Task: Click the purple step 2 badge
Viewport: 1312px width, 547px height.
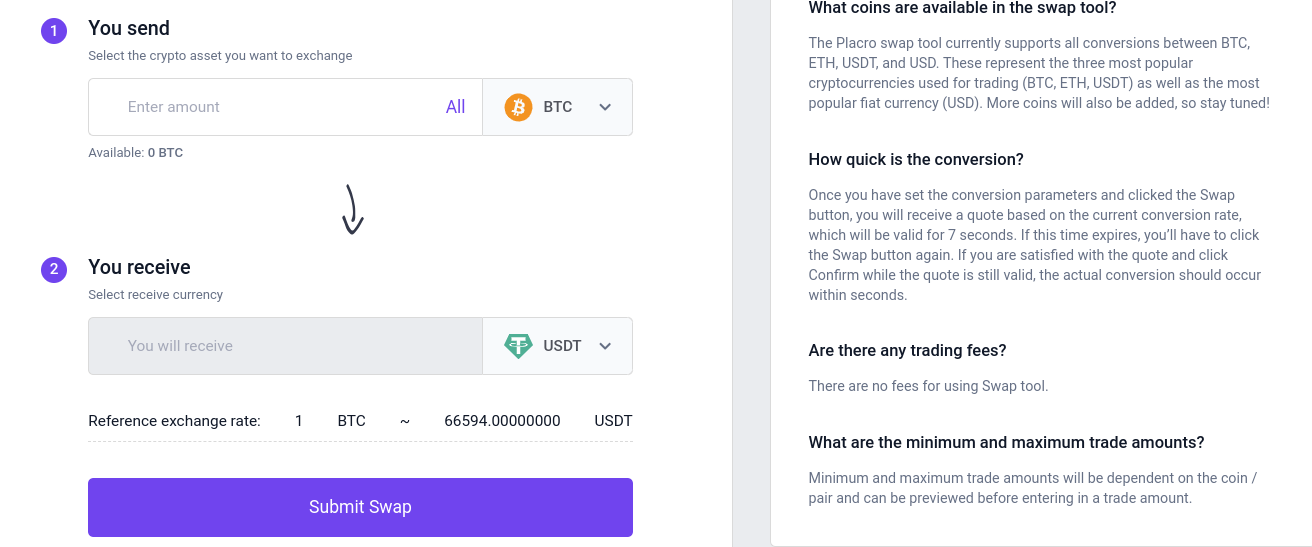Action: [x=53, y=270]
